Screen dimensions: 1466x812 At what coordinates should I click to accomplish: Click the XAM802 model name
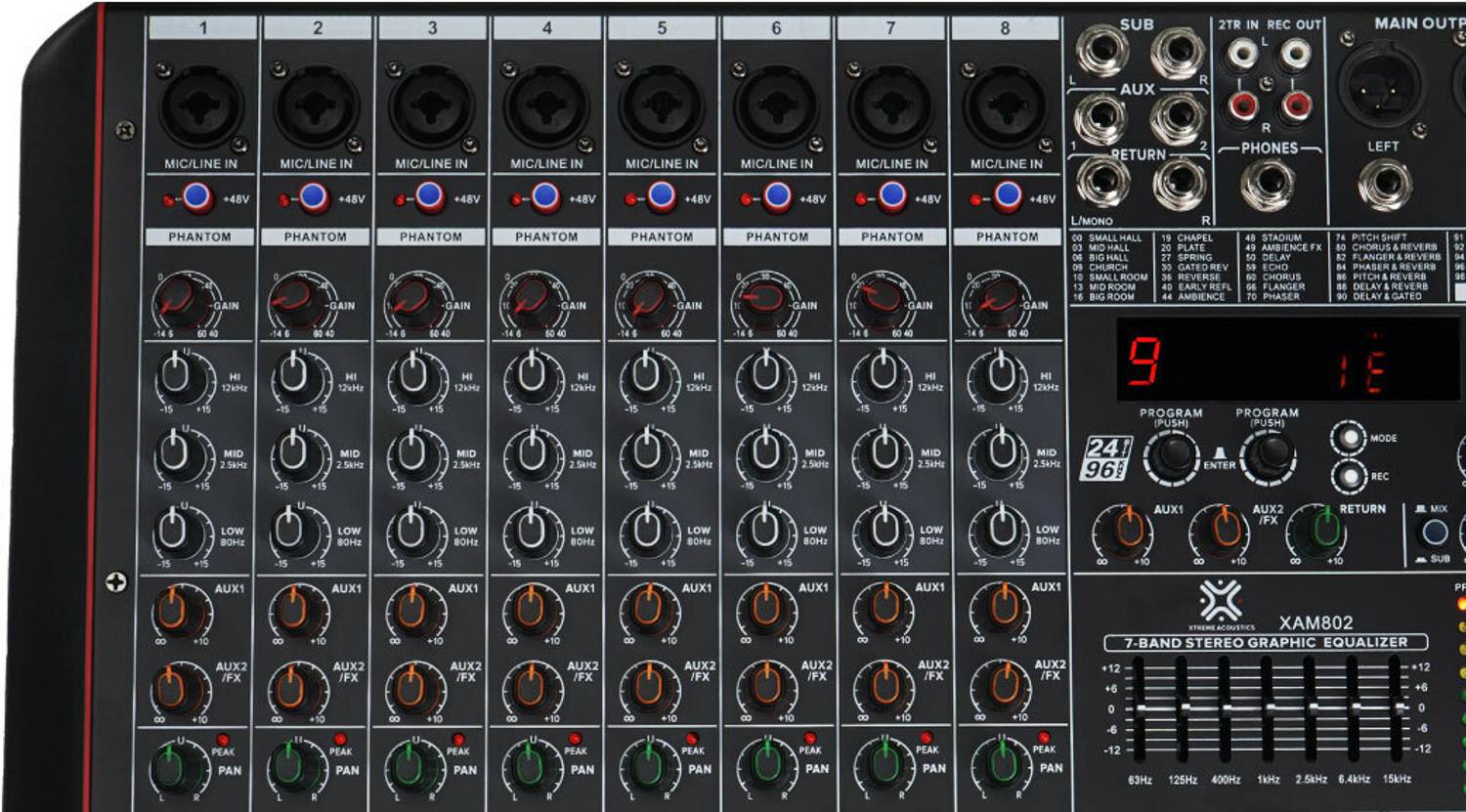1316,622
